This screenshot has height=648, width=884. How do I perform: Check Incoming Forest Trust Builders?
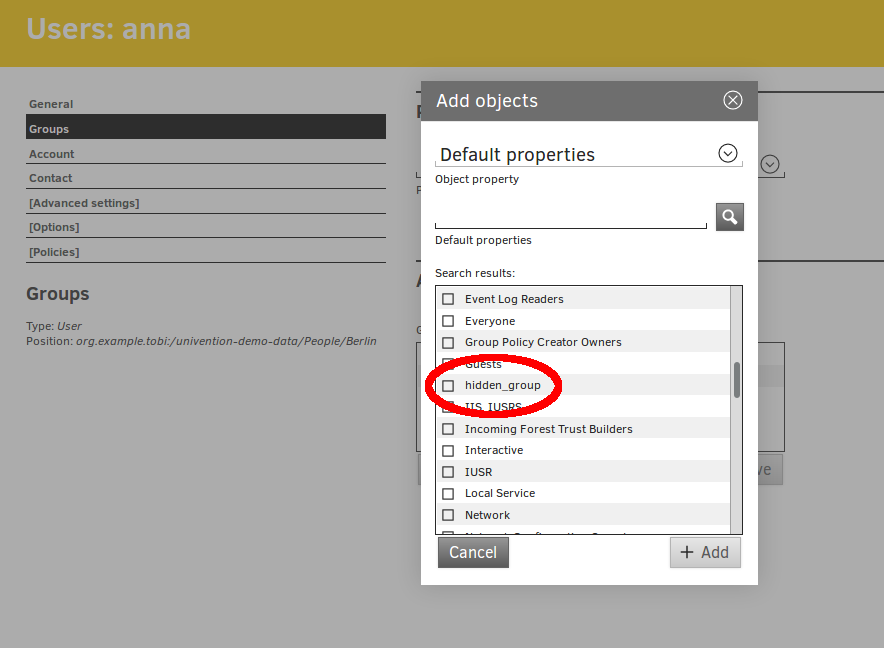[x=448, y=429]
